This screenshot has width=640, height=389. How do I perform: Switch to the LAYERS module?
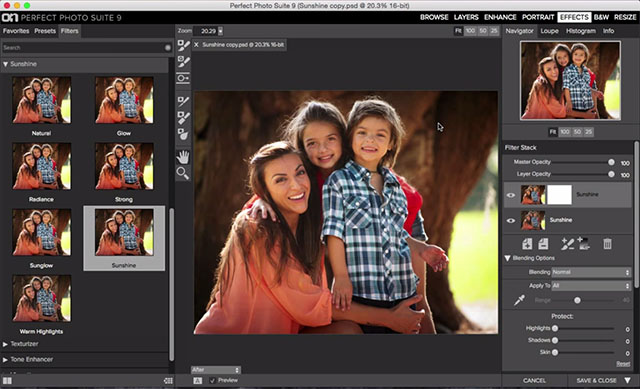(x=466, y=17)
